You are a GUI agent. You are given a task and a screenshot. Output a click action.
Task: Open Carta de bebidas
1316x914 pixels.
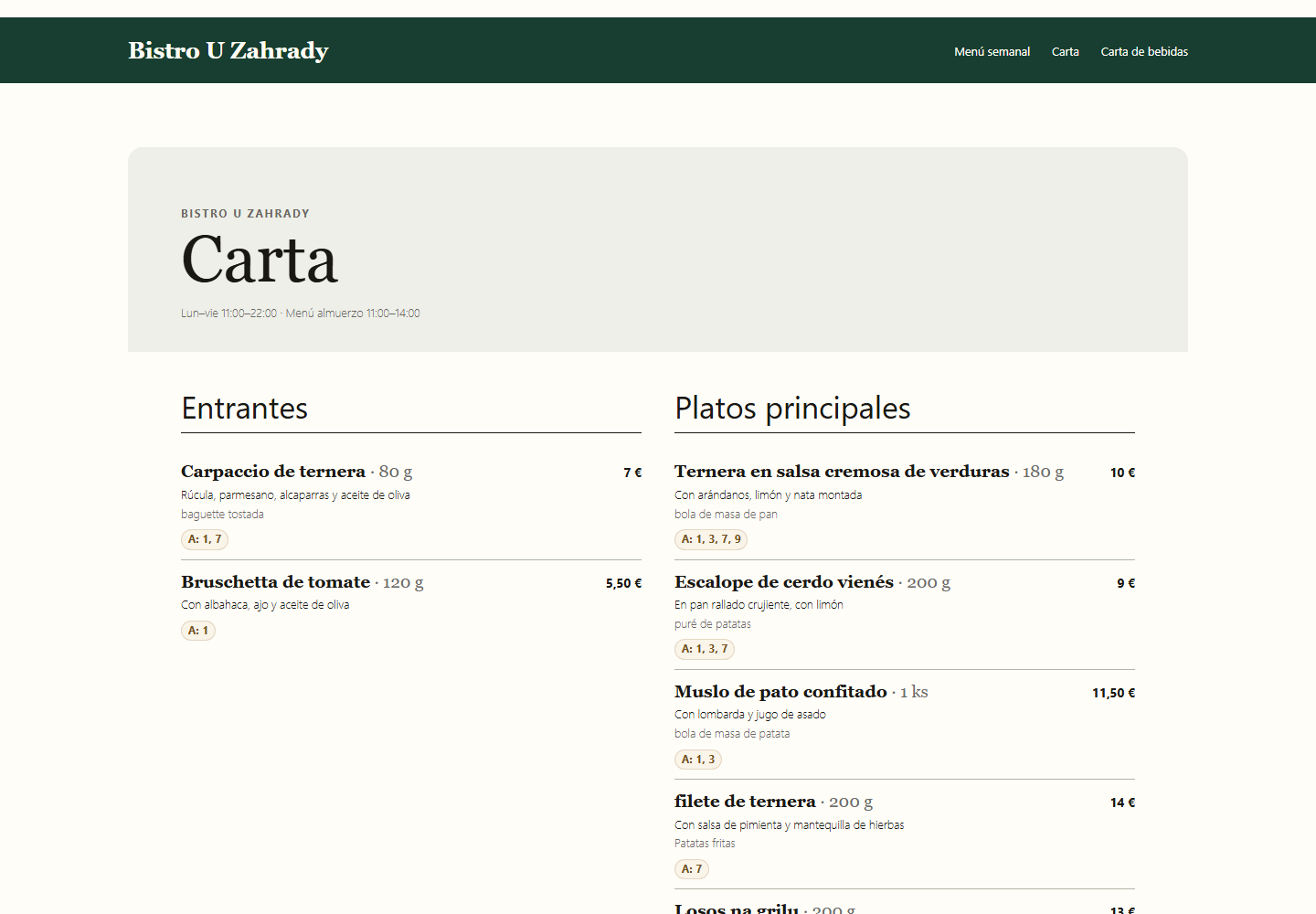tap(1144, 51)
